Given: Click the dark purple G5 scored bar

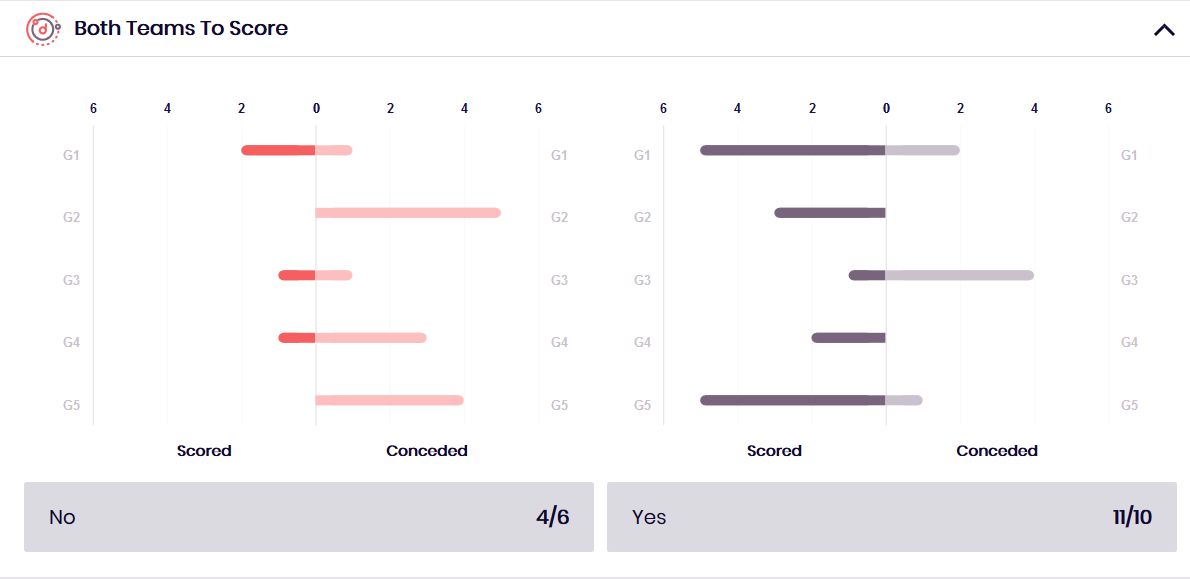Looking at the screenshot, I should click(792, 400).
